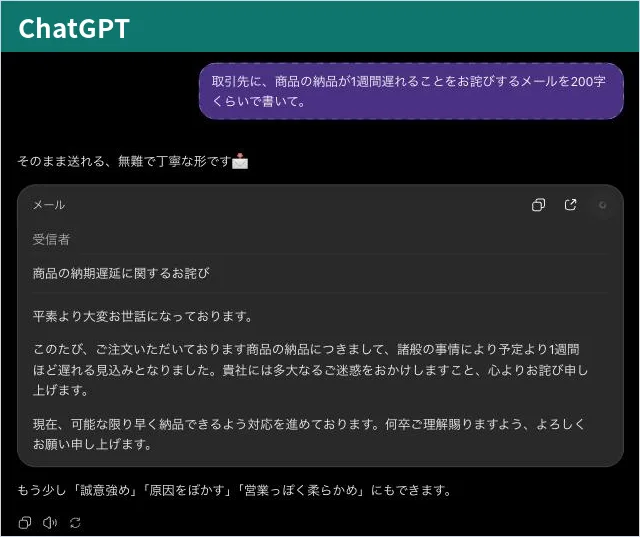Click the suggestion line もう少し「誠意強め」
This screenshot has width=640, height=537.
click(x=234, y=490)
